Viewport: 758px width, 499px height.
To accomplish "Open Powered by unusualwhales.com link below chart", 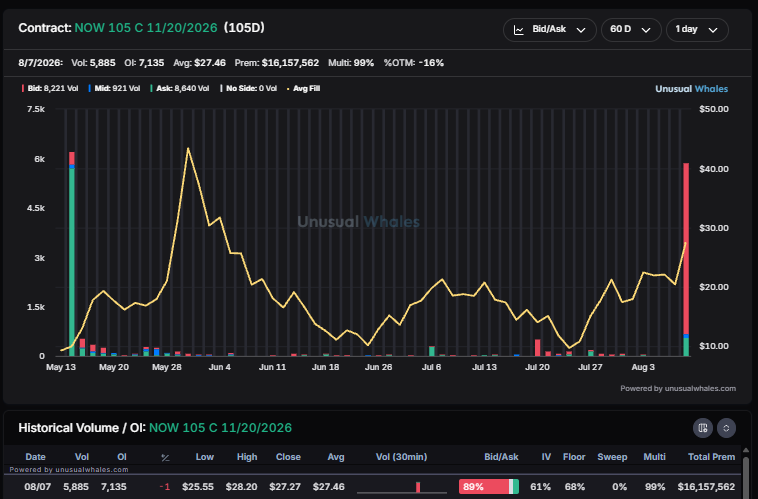I will [678, 388].
